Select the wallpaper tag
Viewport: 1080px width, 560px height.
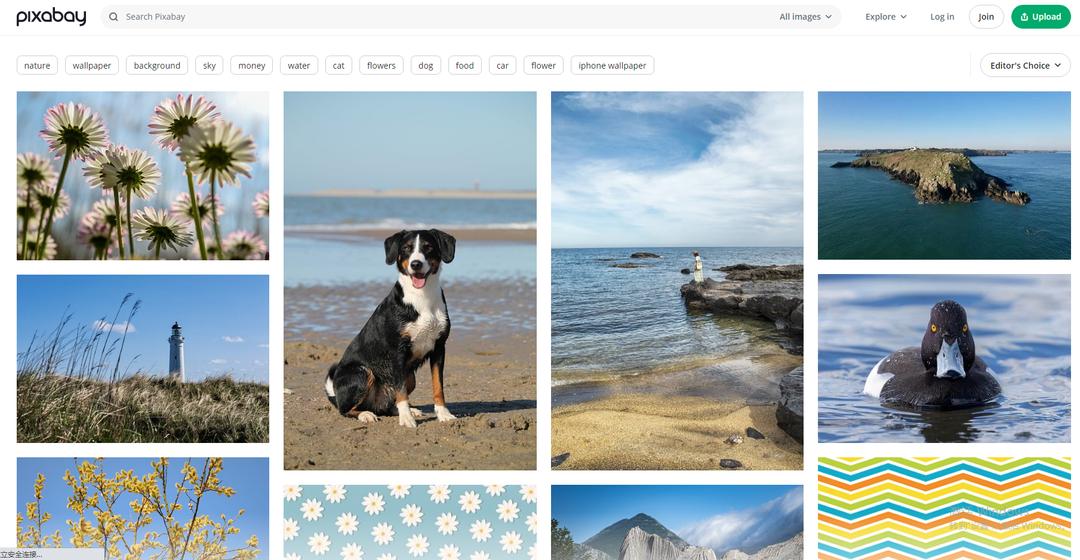click(x=92, y=65)
